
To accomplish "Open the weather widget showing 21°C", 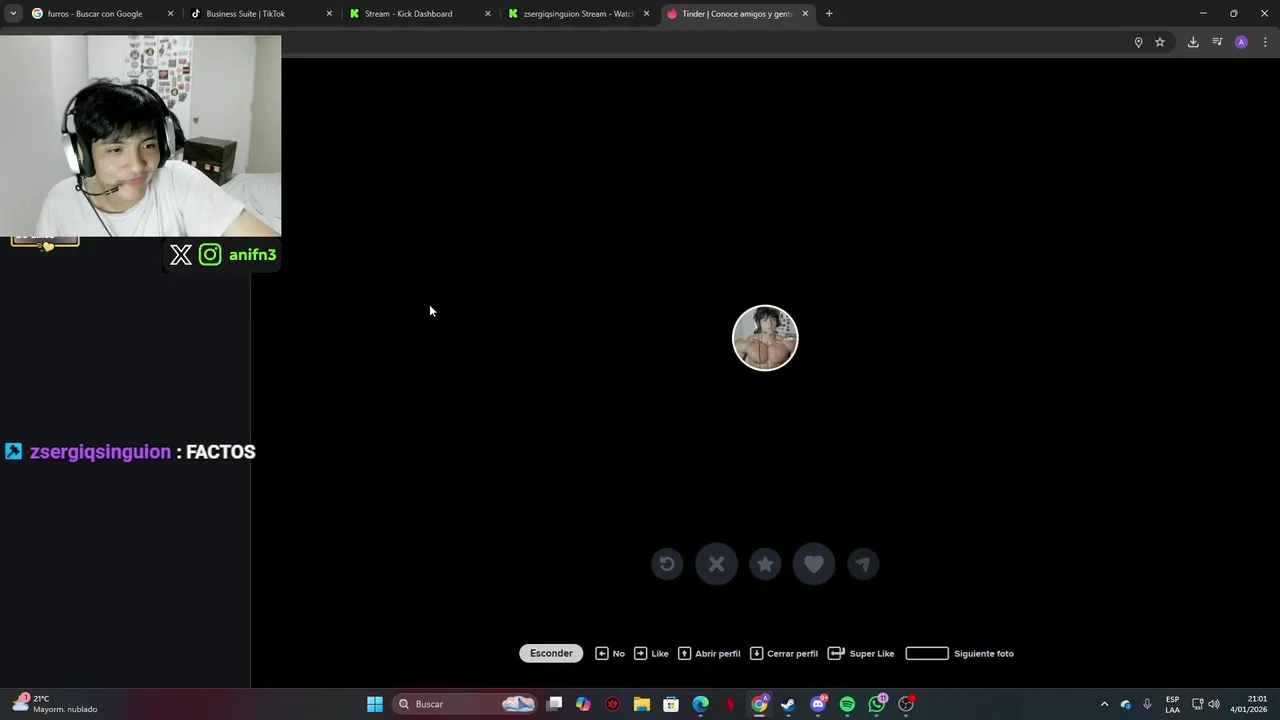I will click(x=56, y=704).
